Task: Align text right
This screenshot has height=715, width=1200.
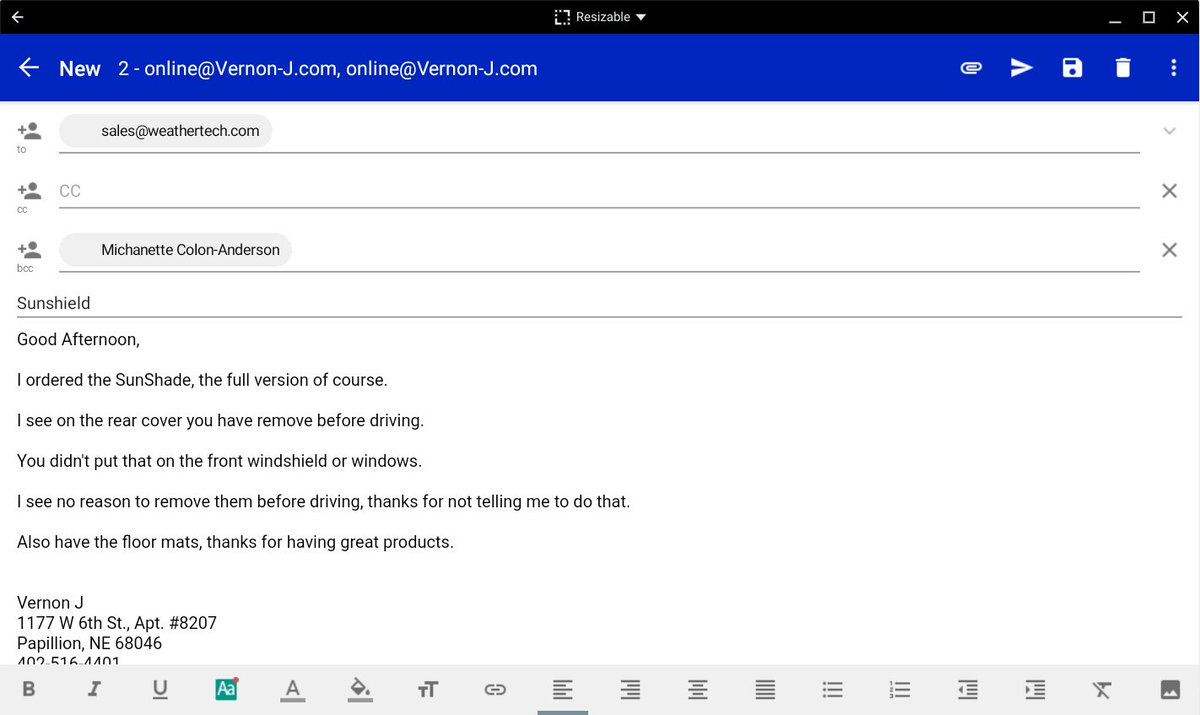Action: 630,689
